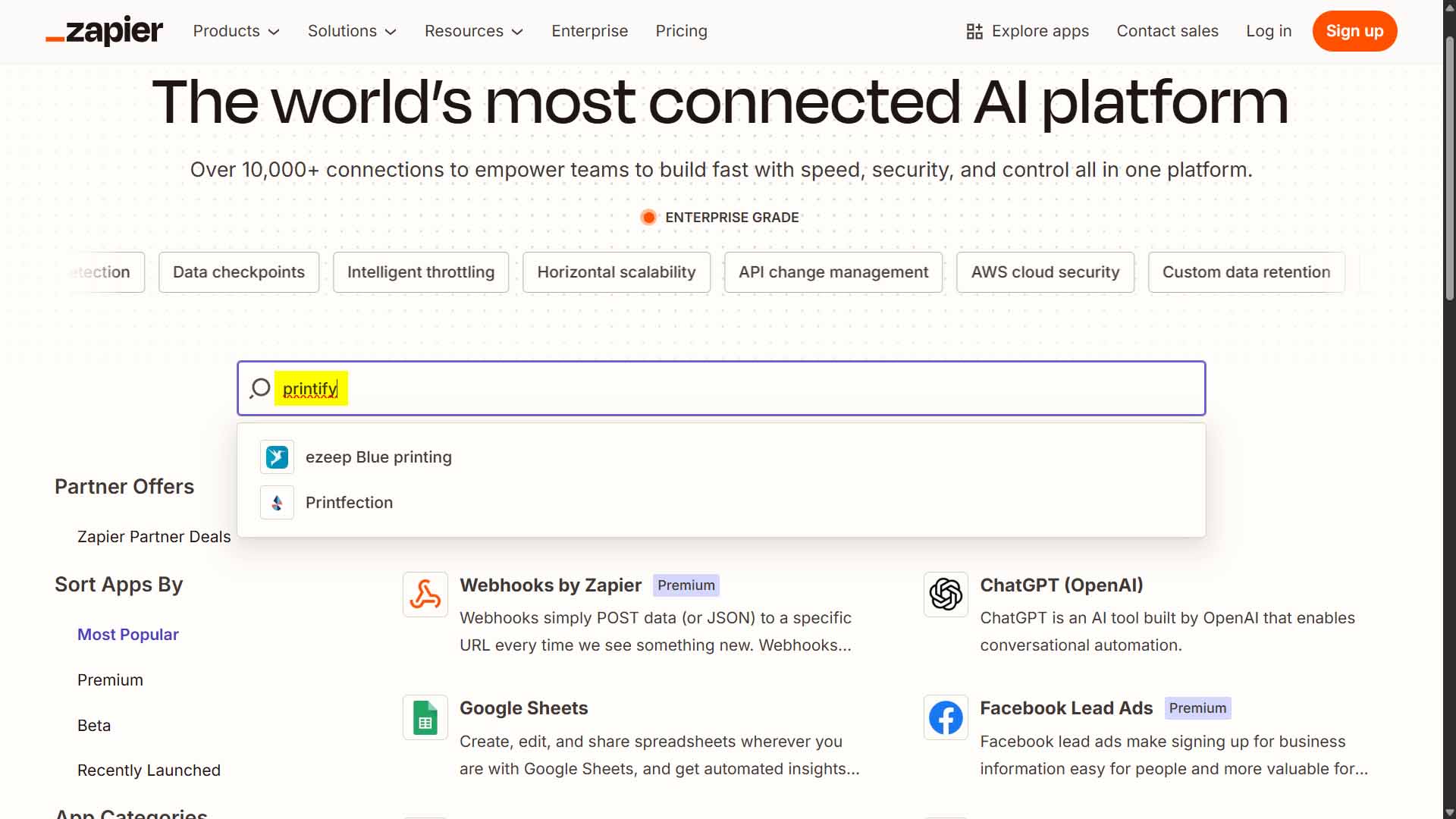
Task: Select the Enterprise menu item
Action: click(x=589, y=31)
